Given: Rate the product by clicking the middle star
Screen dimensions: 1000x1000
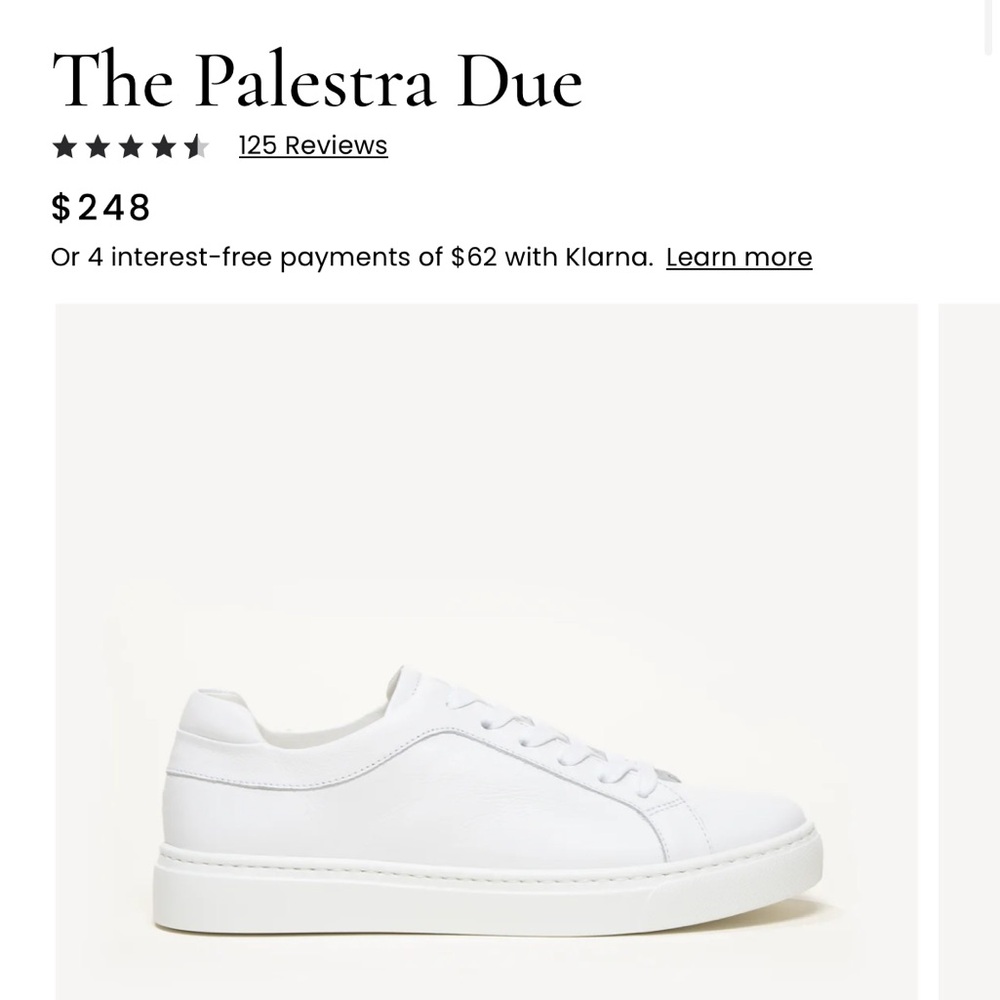Looking at the screenshot, I should coord(130,145).
